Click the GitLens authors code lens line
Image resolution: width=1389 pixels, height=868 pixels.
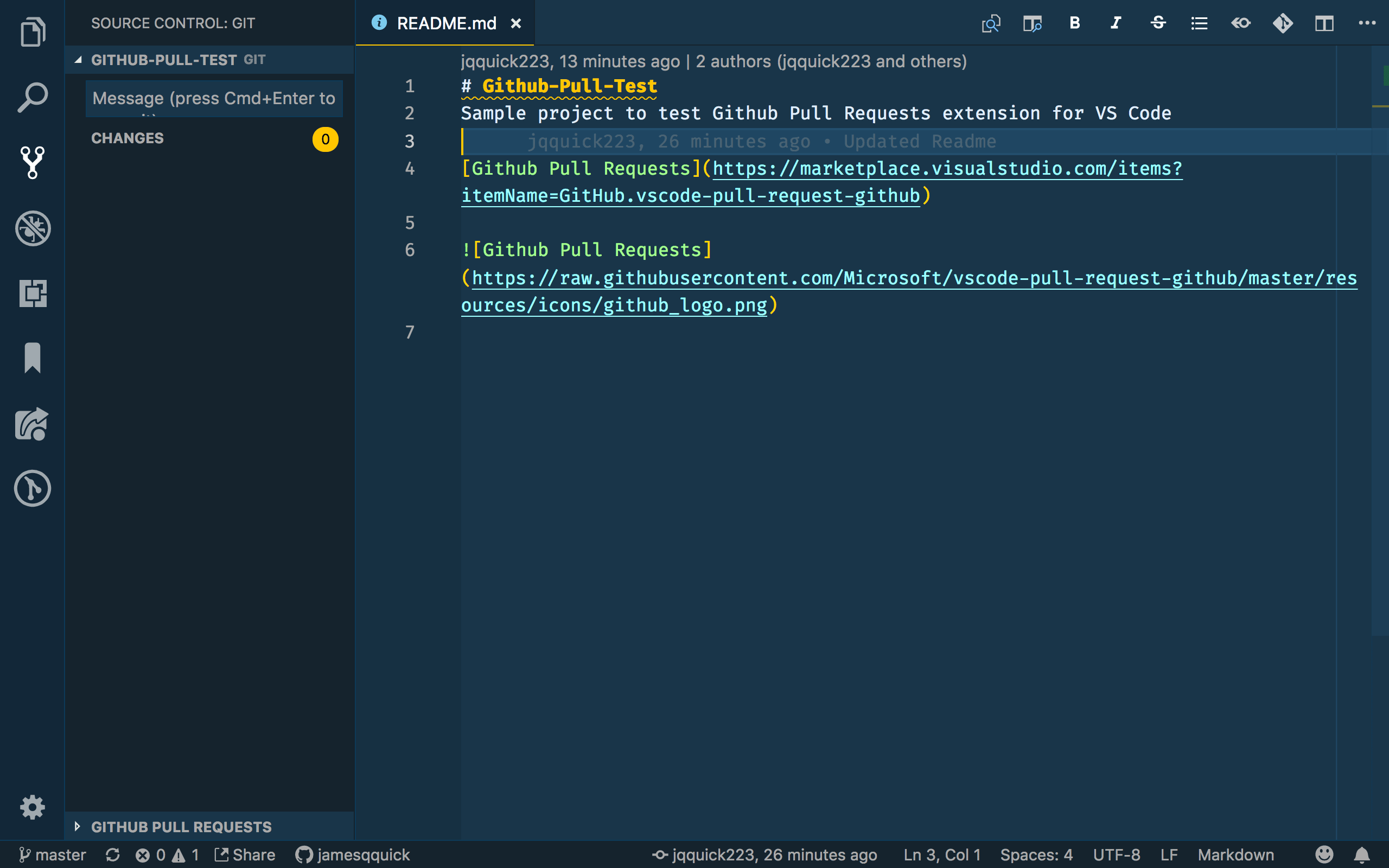click(713, 61)
